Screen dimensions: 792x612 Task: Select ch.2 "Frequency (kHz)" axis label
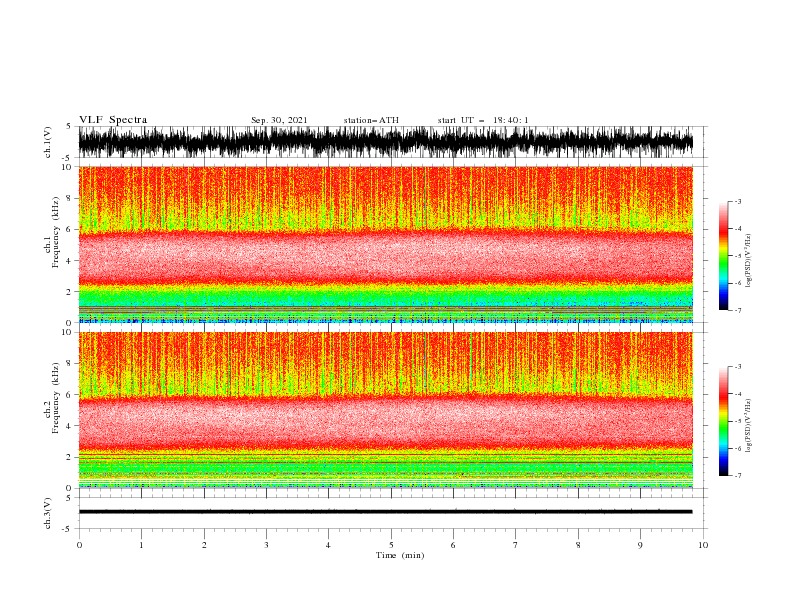point(56,398)
